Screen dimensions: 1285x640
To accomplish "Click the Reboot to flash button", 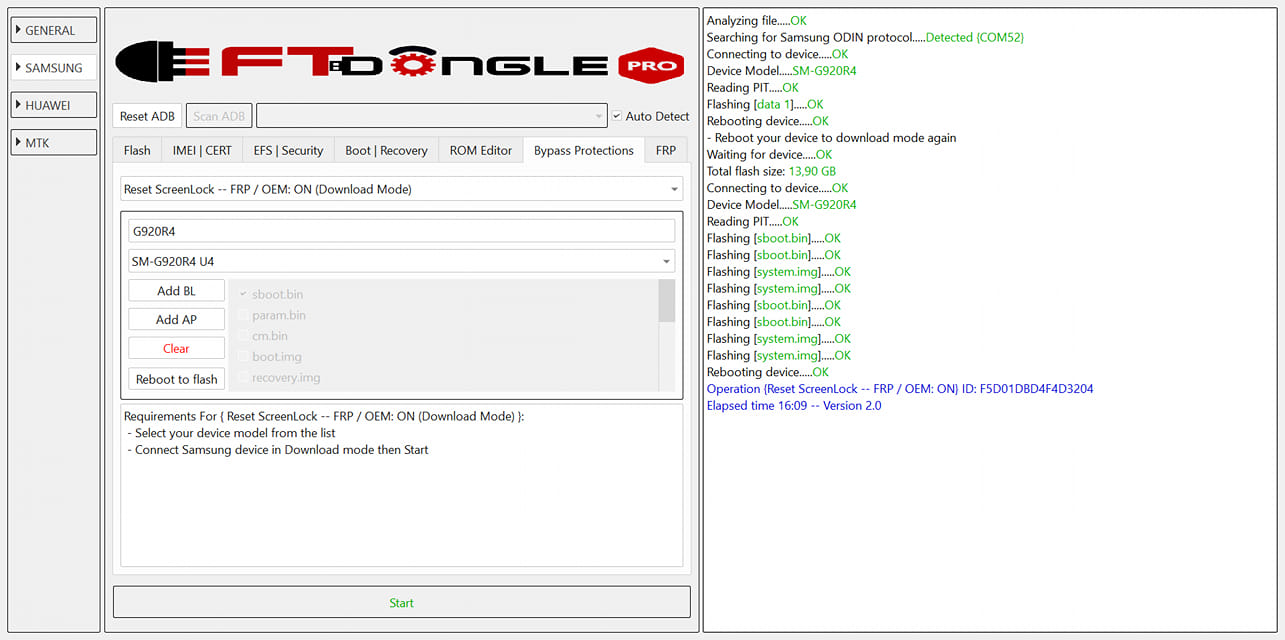I will coord(176,379).
